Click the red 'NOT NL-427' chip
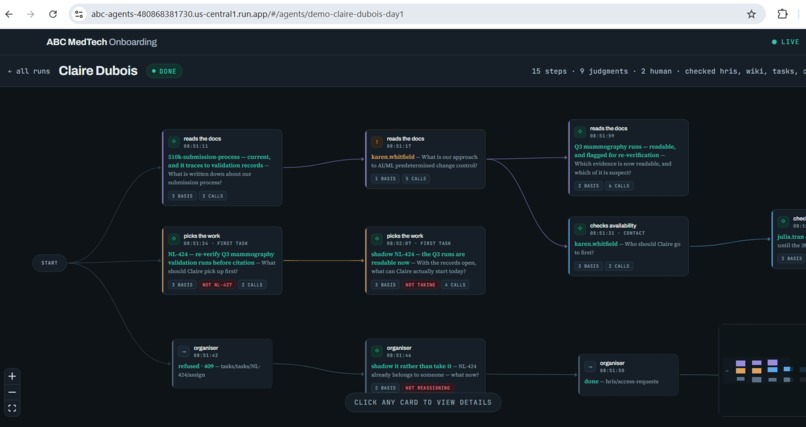Image resolution: width=806 pixels, height=427 pixels. [x=217, y=285]
